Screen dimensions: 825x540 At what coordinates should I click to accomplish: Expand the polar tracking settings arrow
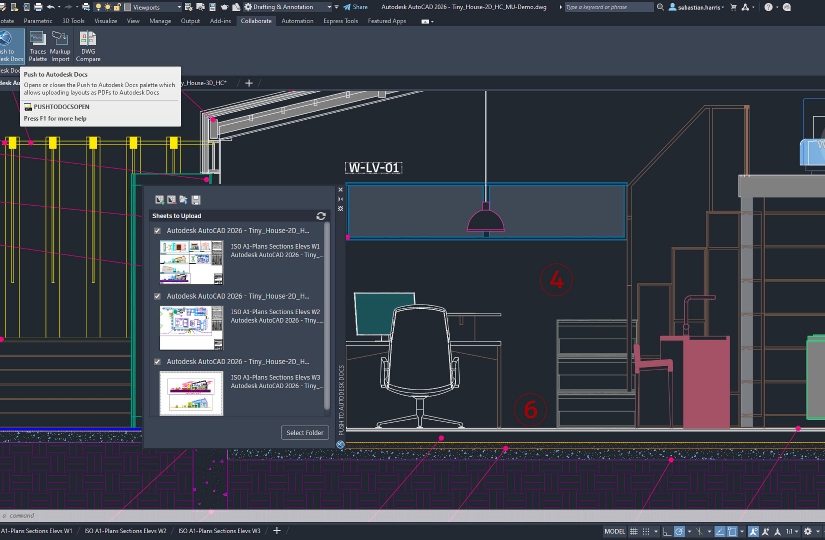pyautogui.click(x=689, y=532)
